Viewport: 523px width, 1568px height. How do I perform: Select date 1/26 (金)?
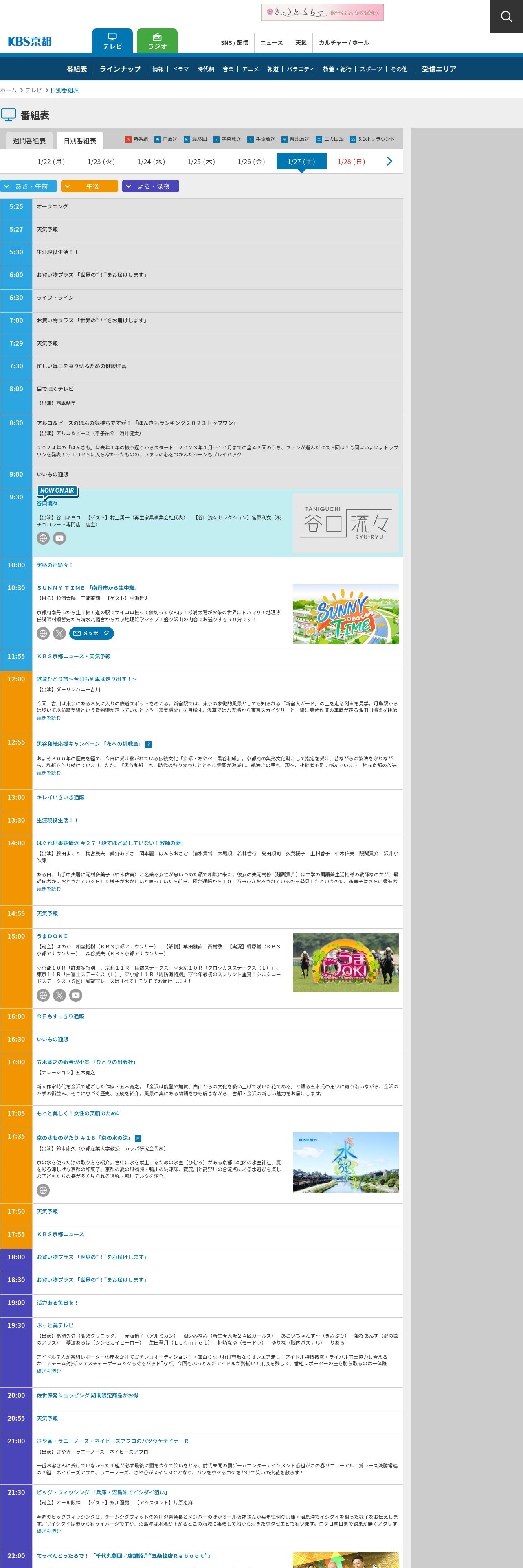click(251, 161)
